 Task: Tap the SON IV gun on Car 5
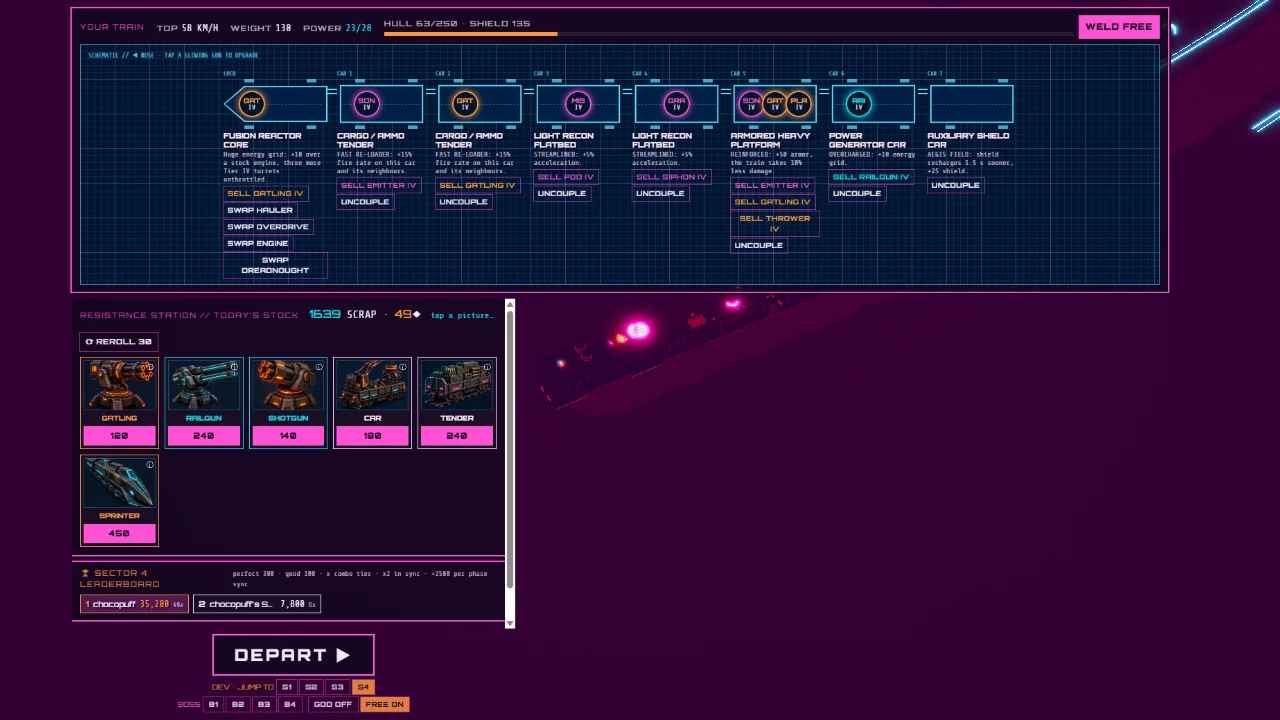point(751,103)
